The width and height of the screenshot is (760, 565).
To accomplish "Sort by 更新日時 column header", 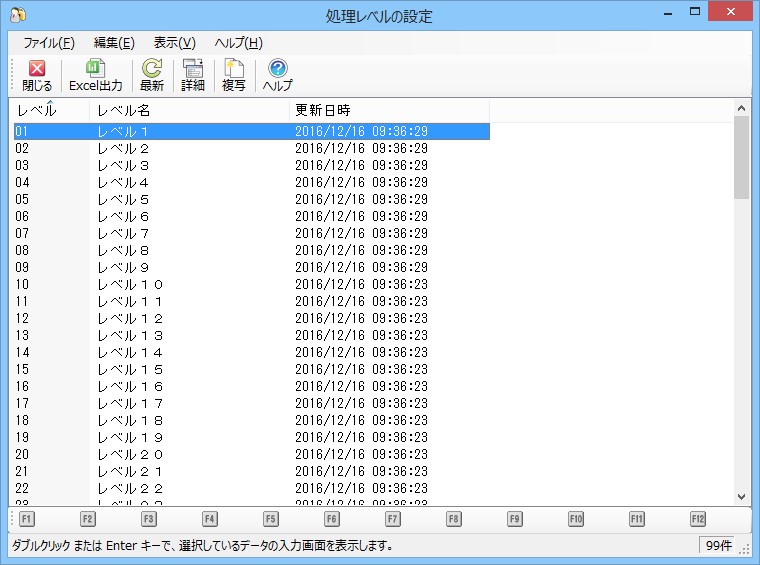I will [x=388, y=109].
